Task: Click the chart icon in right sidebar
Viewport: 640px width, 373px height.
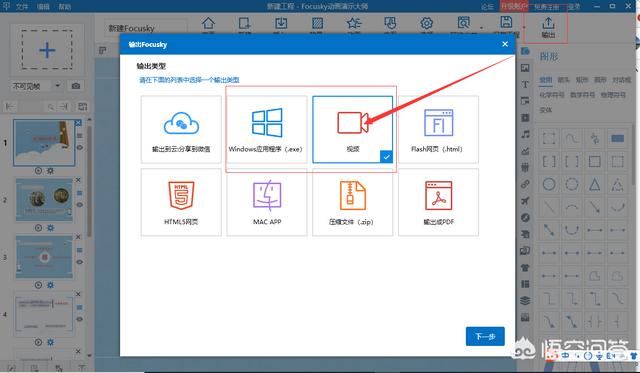Action: pyautogui.click(x=525, y=151)
